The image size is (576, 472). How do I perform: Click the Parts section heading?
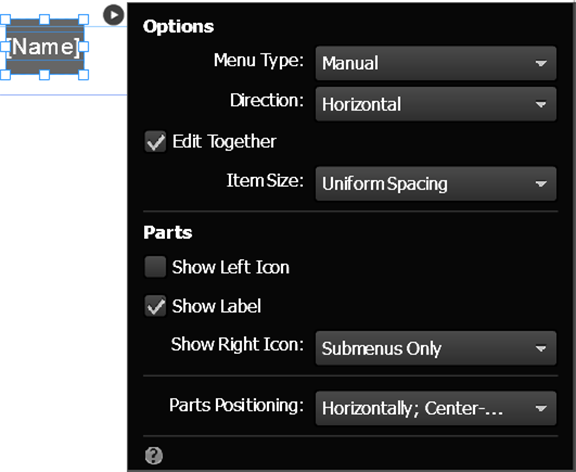[x=168, y=233]
